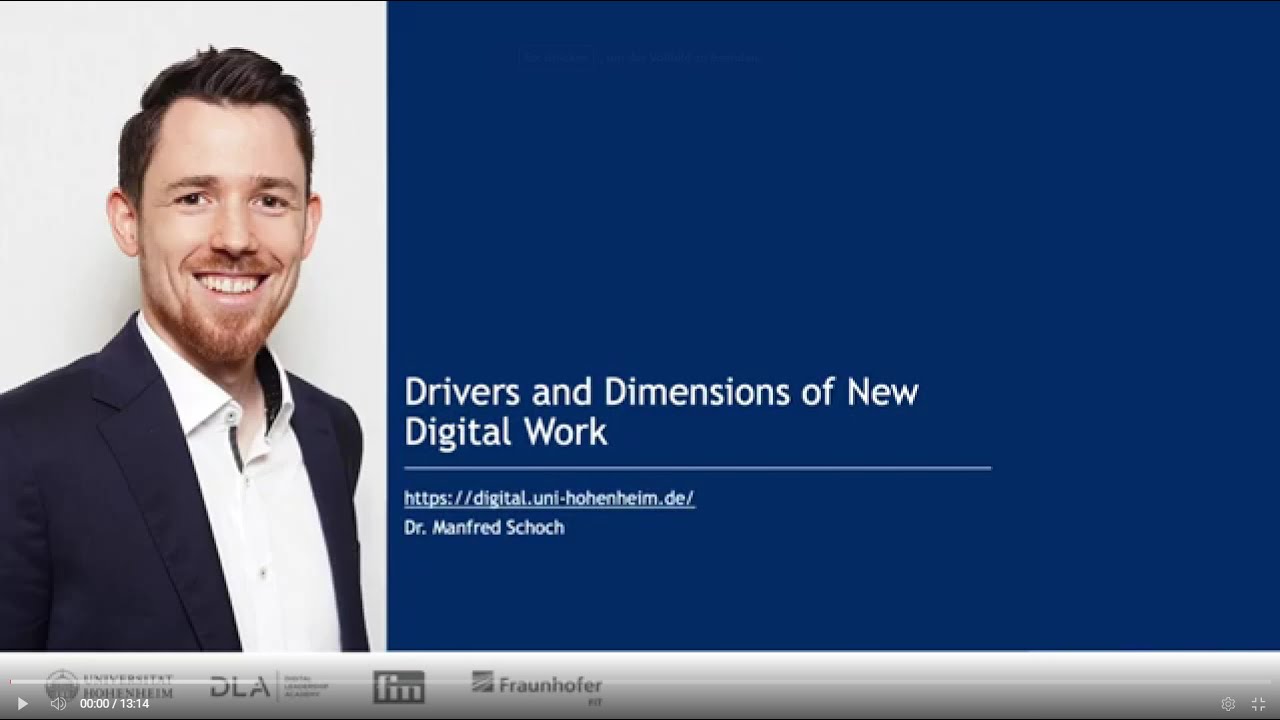This screenshot has width=1280, height=720.
Task: Open the digital.uni-hohenheim.de link
Action: coord(549,498)
